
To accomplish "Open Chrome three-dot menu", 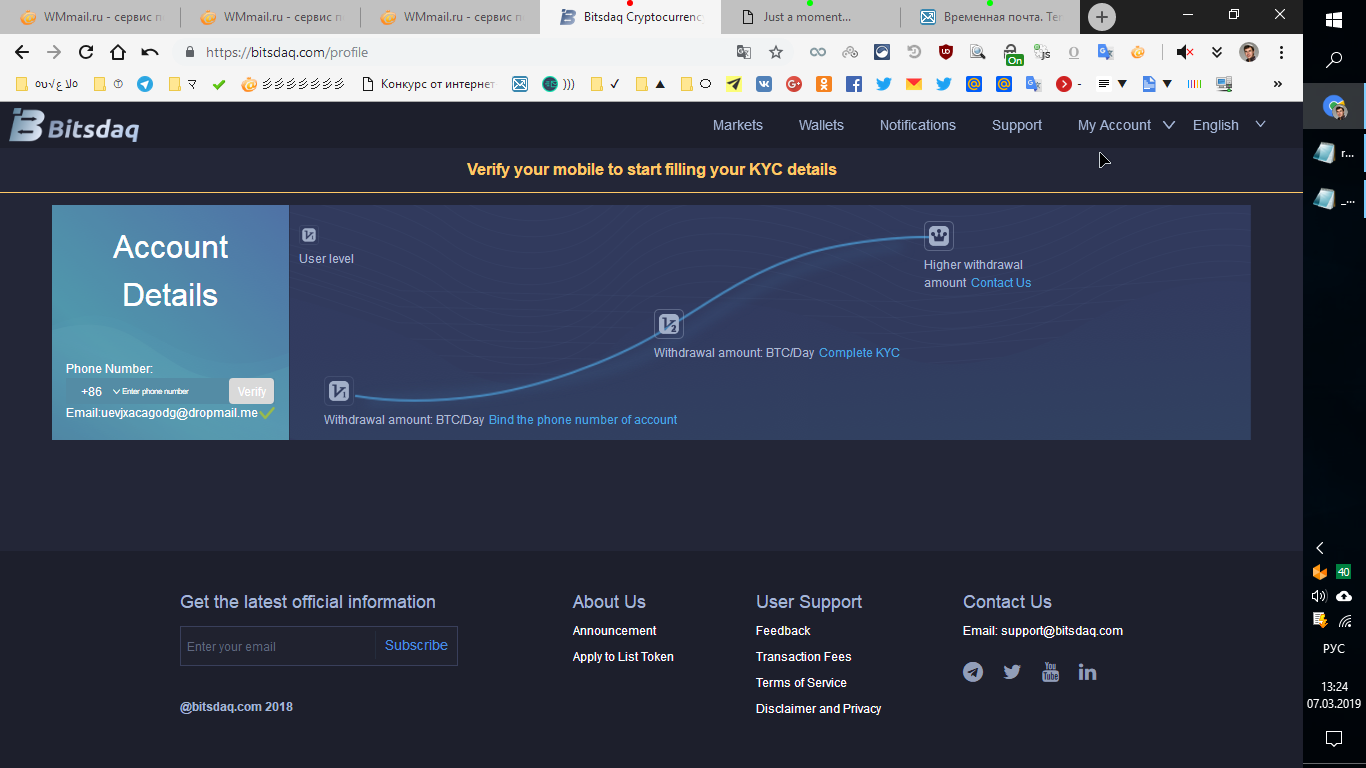I will point(1281,52).
